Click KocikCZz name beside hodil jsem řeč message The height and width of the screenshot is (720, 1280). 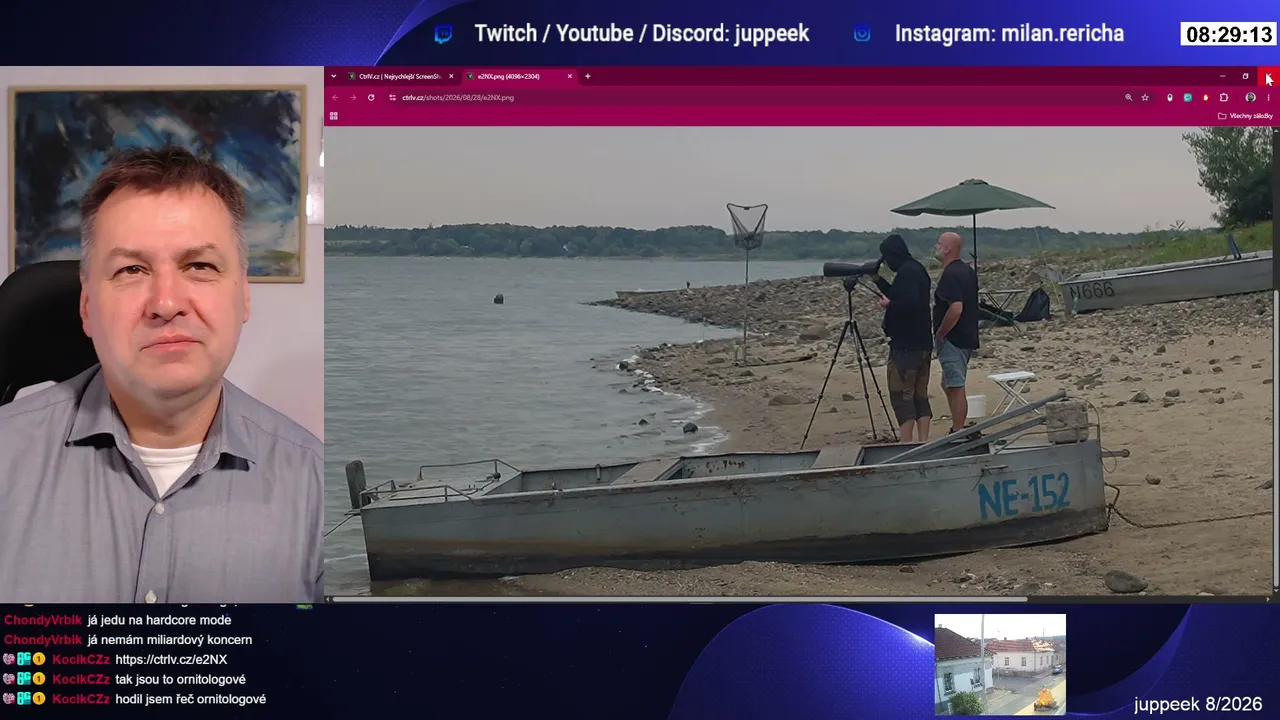[81, 700]
